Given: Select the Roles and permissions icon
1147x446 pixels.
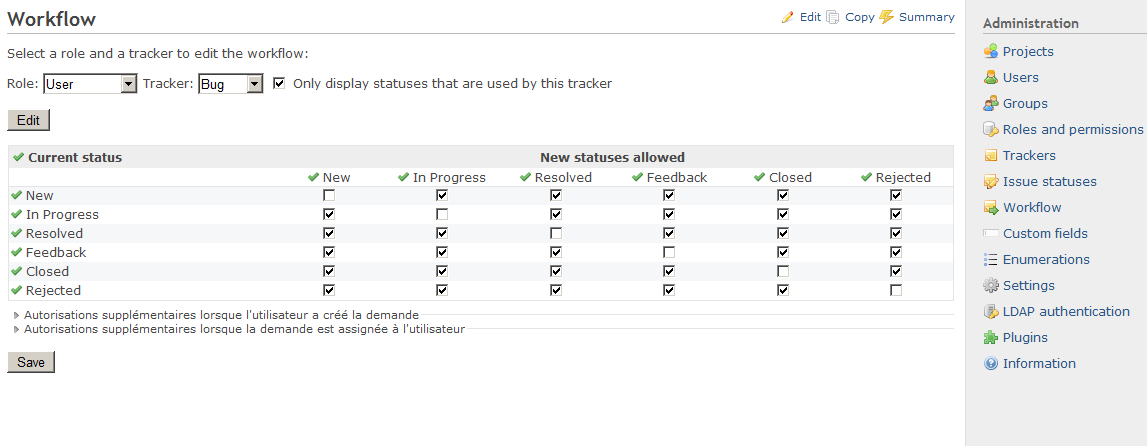Looking at the screenshot, I should click(x=990, y=129).
